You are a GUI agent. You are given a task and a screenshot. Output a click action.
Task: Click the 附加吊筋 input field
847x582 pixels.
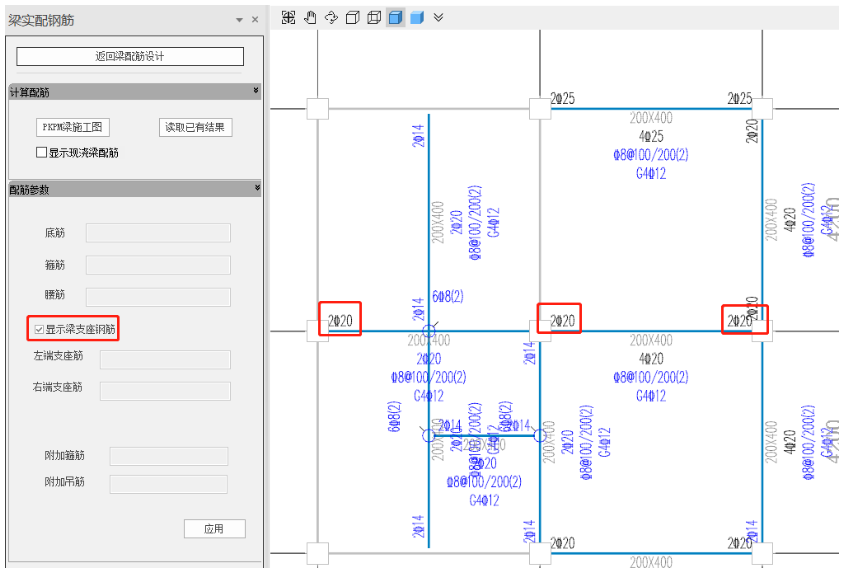click(169, 484)
